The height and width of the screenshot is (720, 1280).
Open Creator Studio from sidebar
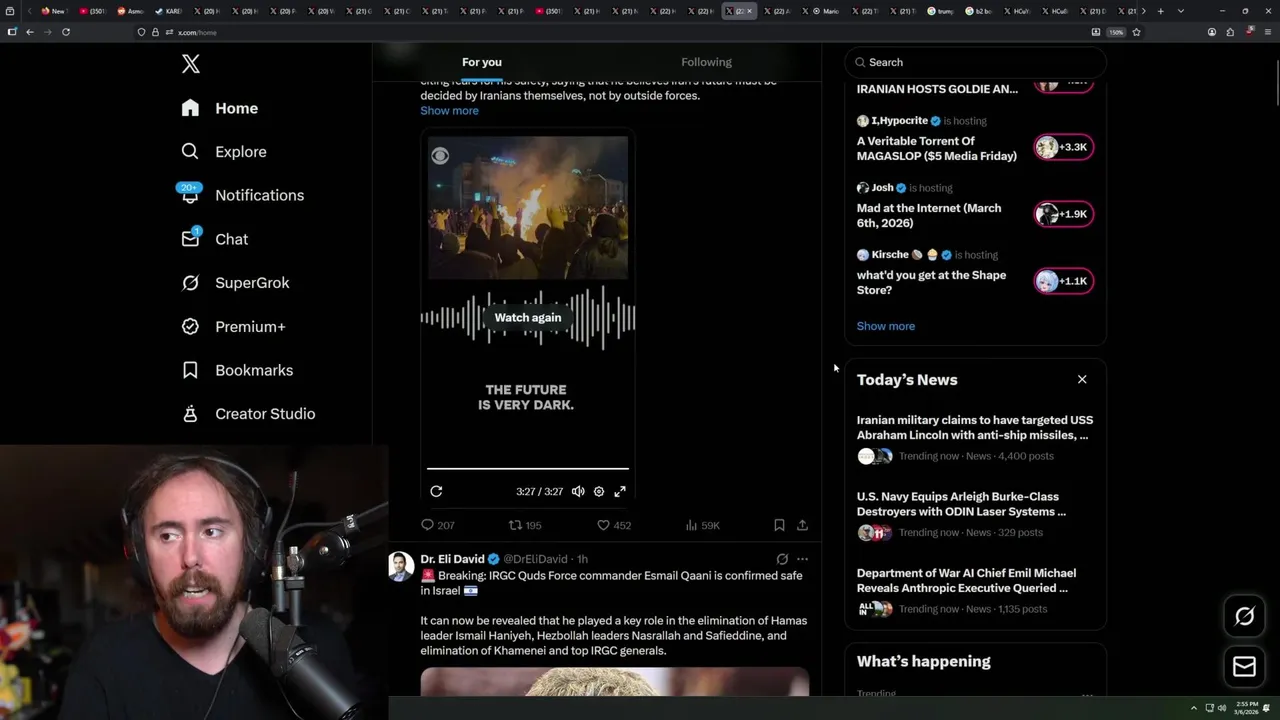[x=249, y=414]
